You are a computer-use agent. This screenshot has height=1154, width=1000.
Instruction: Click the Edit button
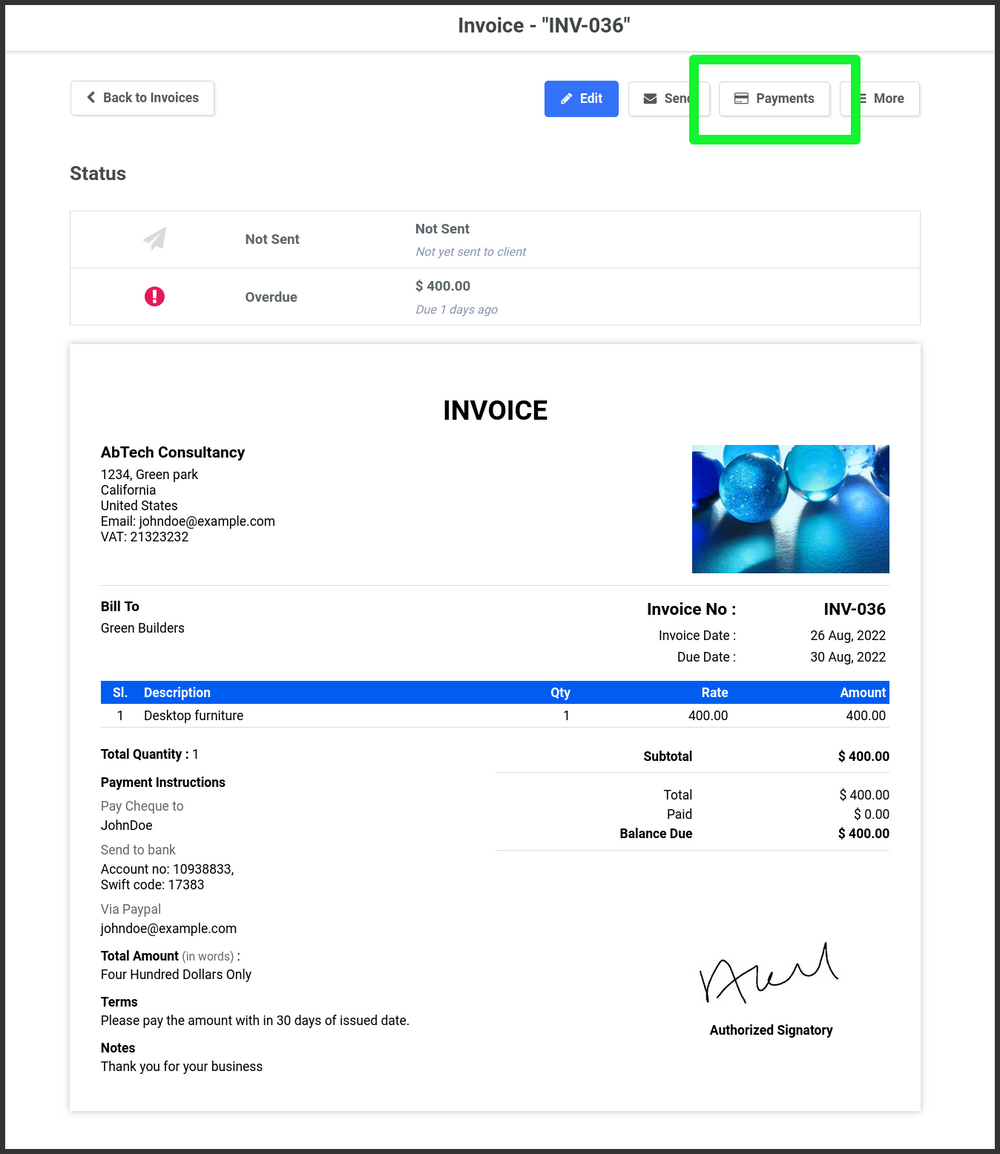pyautogui.click(x=581, y=98)
